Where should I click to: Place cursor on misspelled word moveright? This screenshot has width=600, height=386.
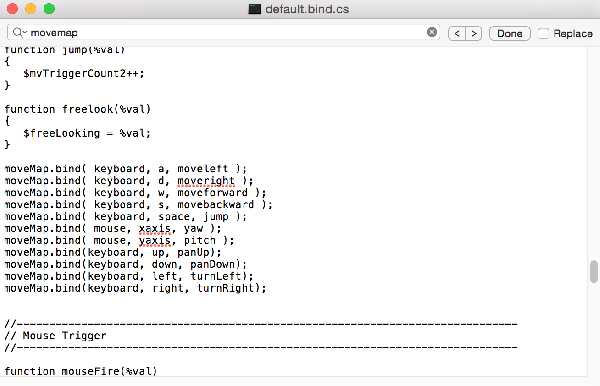point(206,181)
